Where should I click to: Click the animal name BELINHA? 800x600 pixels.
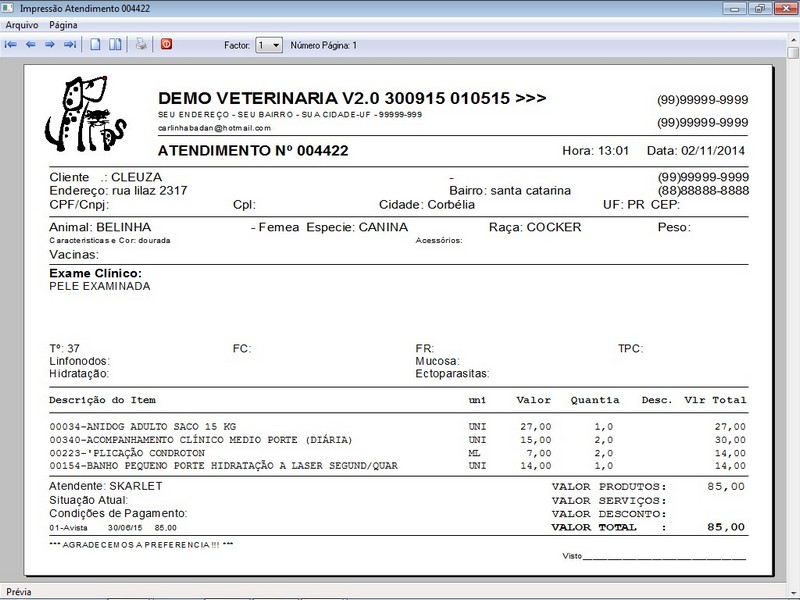coord(123,227)
